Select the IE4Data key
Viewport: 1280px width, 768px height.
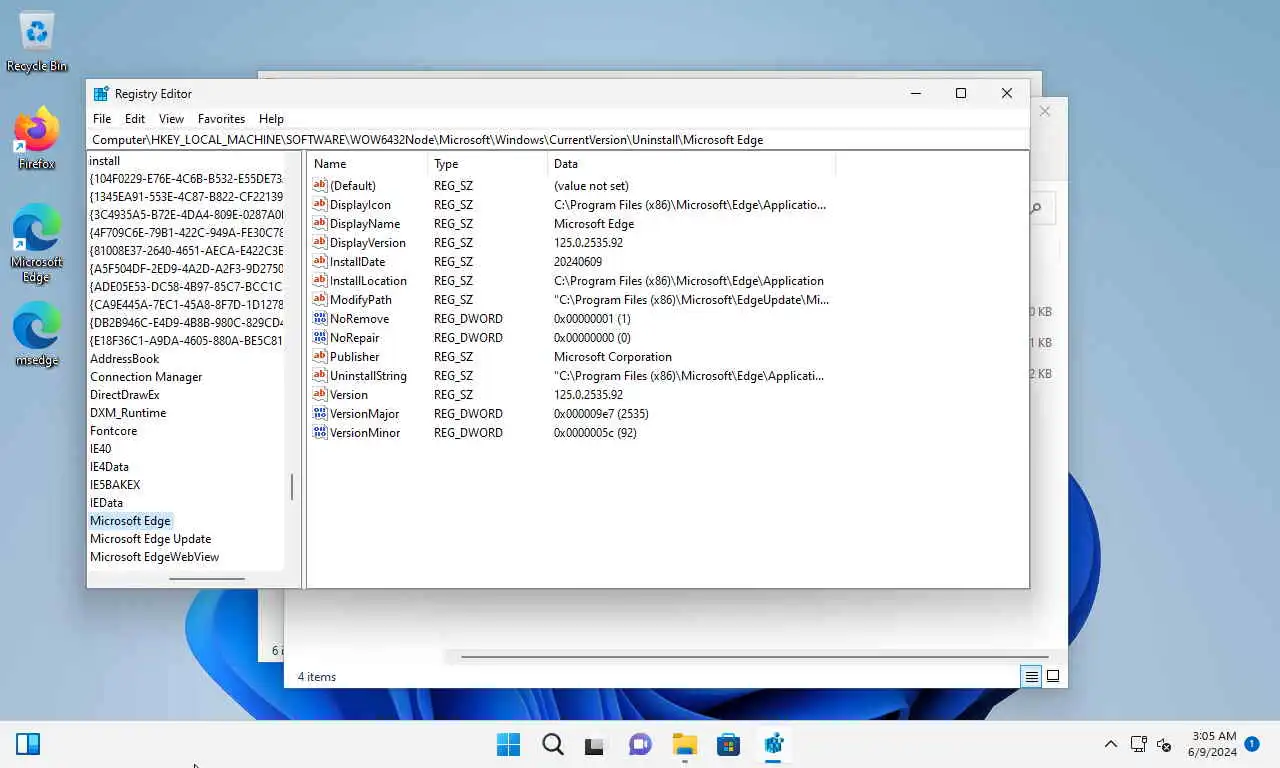tap(109, 467)
